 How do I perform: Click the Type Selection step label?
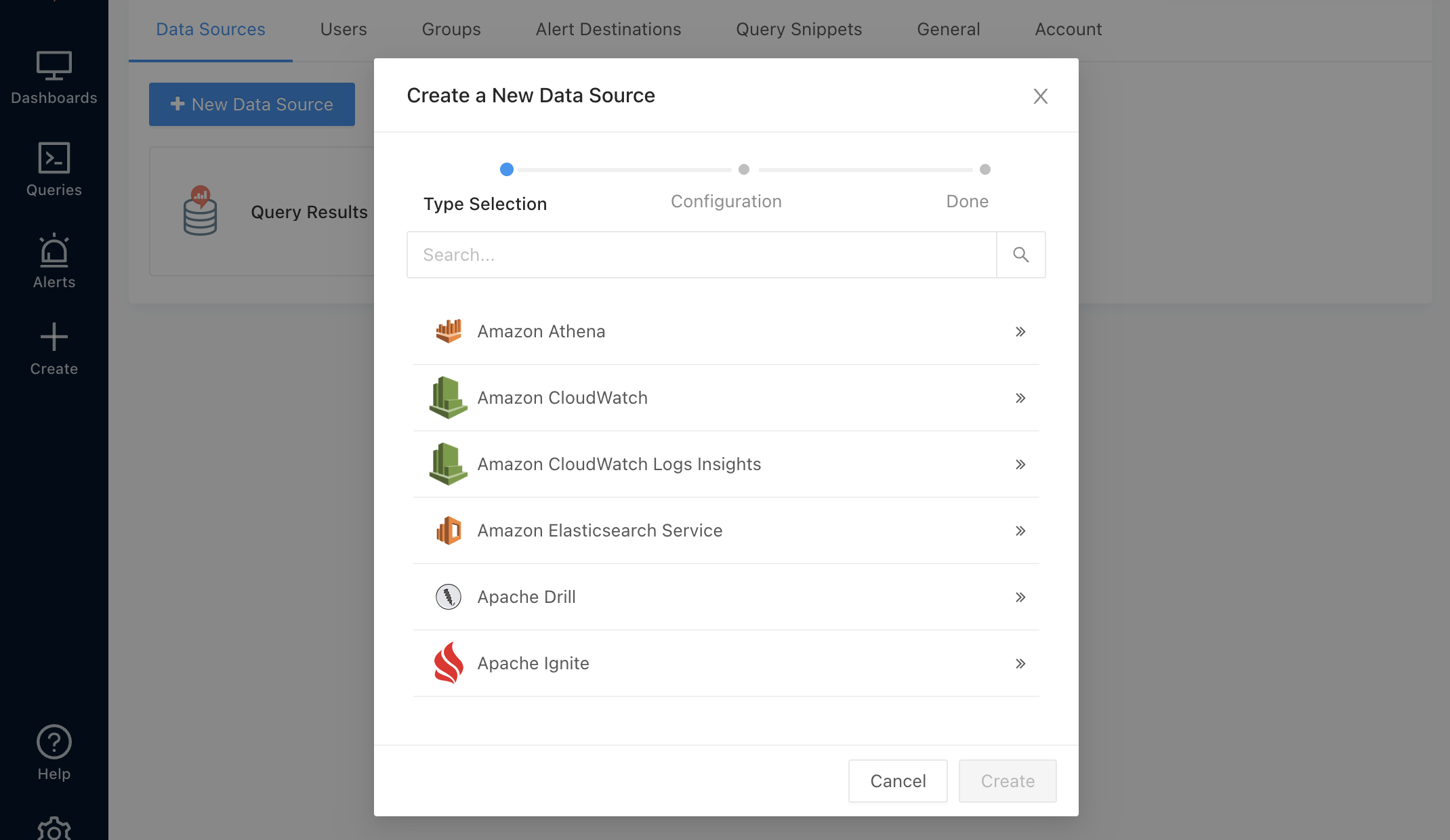pos(485,204)
